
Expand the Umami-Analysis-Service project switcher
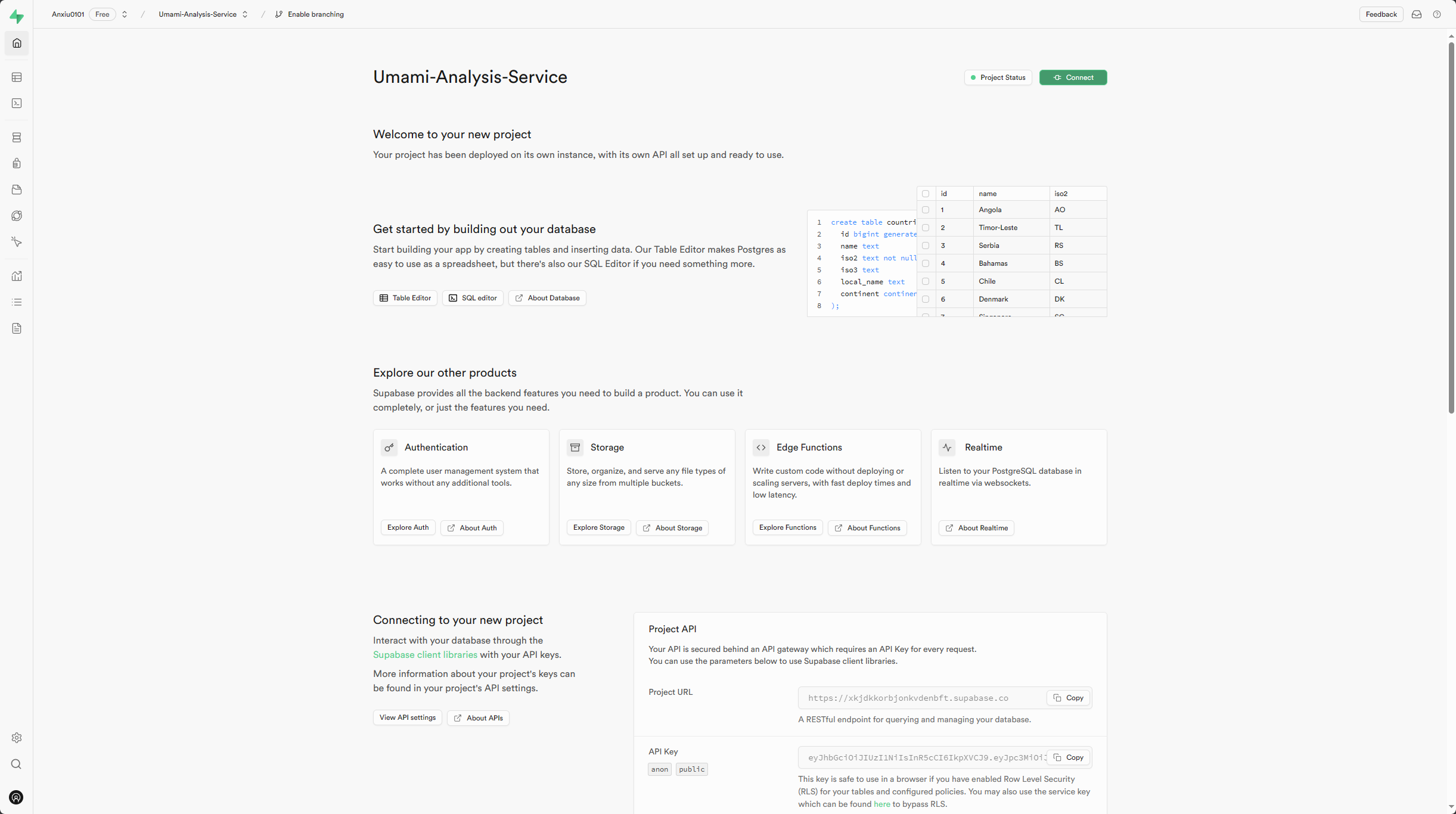(245, 14)
